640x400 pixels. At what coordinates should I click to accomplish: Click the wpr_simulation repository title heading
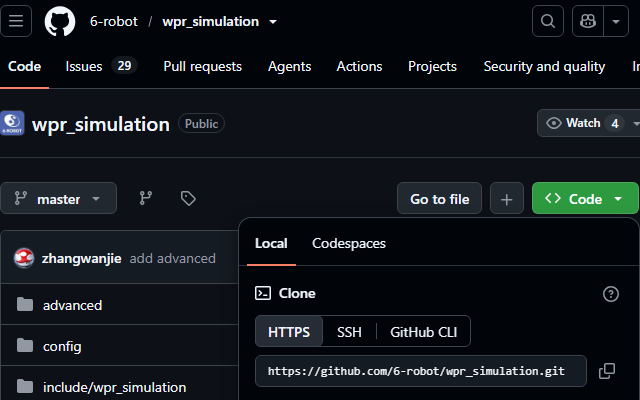tap(101, 124)
